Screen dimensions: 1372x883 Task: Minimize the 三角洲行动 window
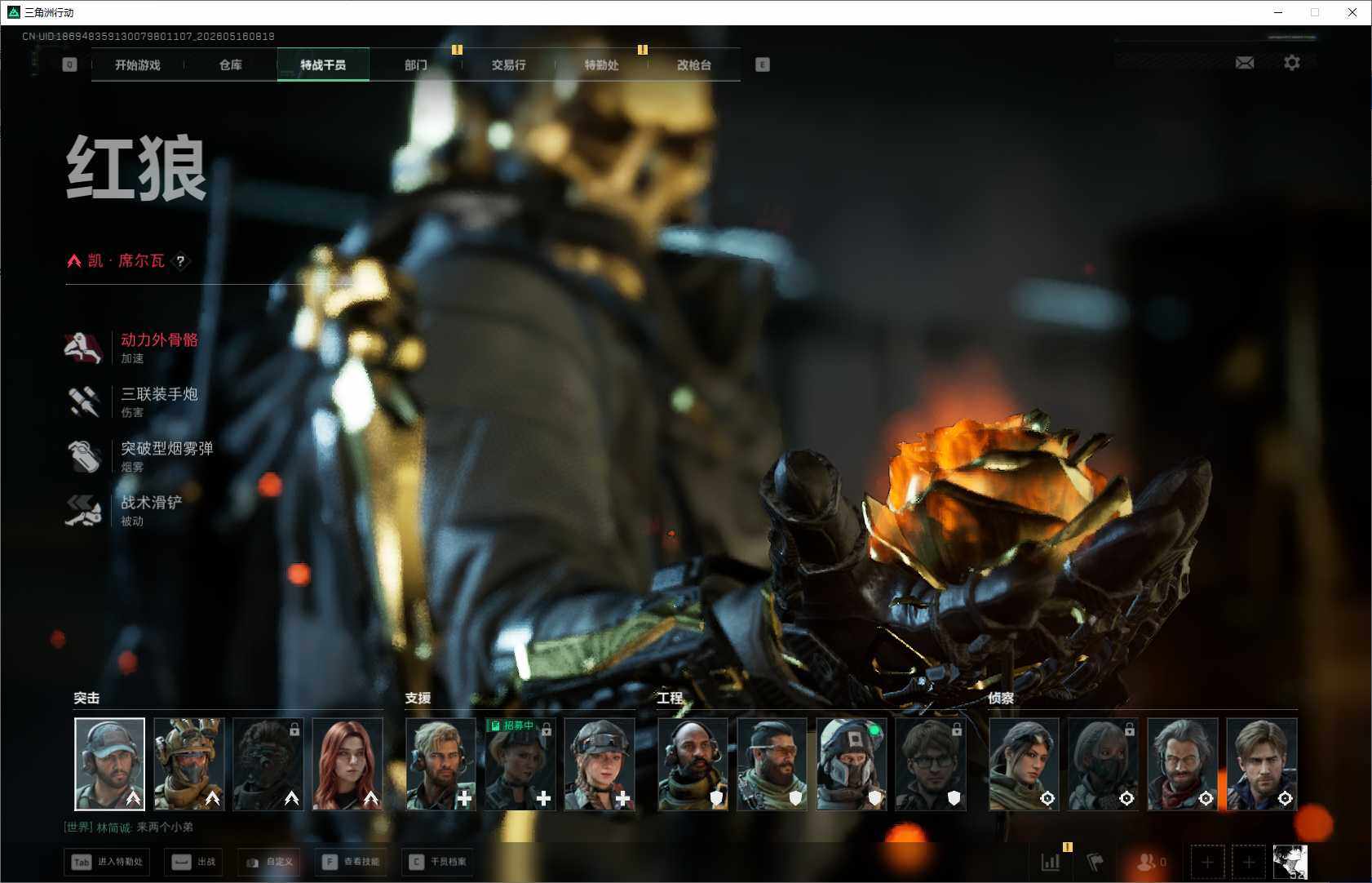[1278, 12]
